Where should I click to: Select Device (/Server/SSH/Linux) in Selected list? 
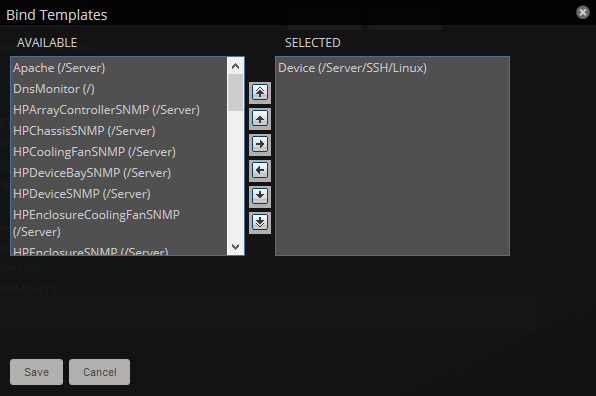click(x=392, y=68)
